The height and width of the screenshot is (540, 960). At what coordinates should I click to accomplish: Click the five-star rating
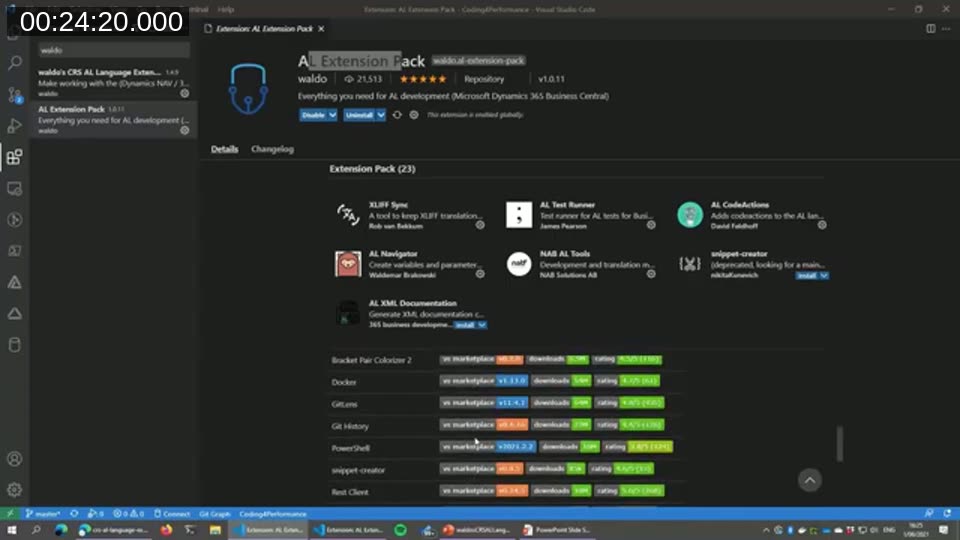coord(423,79)
